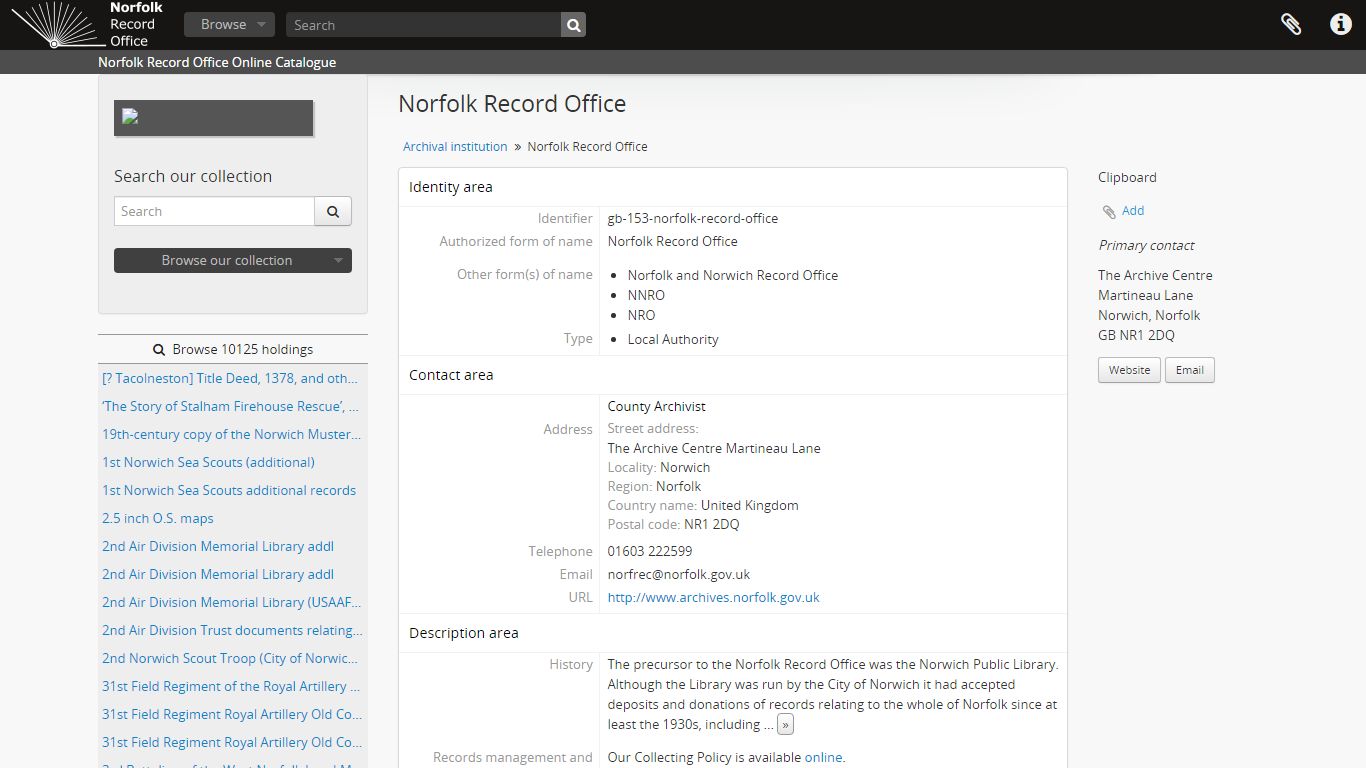Image resolution: width=1366 pixels, height=768 pixels.
Task: Open 31st Field Regiment of the Royal Artillery
Action: point(231,686)
